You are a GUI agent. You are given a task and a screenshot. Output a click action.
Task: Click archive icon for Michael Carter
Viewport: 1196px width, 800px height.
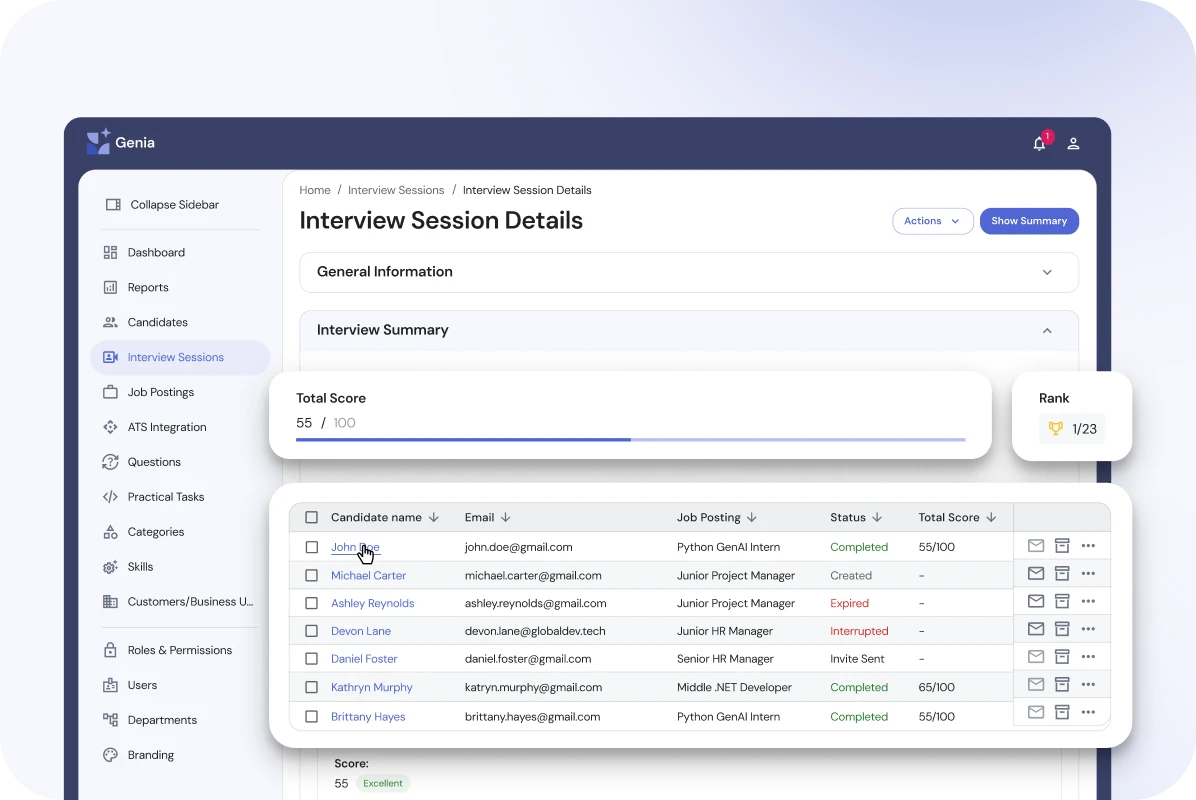(1062, 574)
